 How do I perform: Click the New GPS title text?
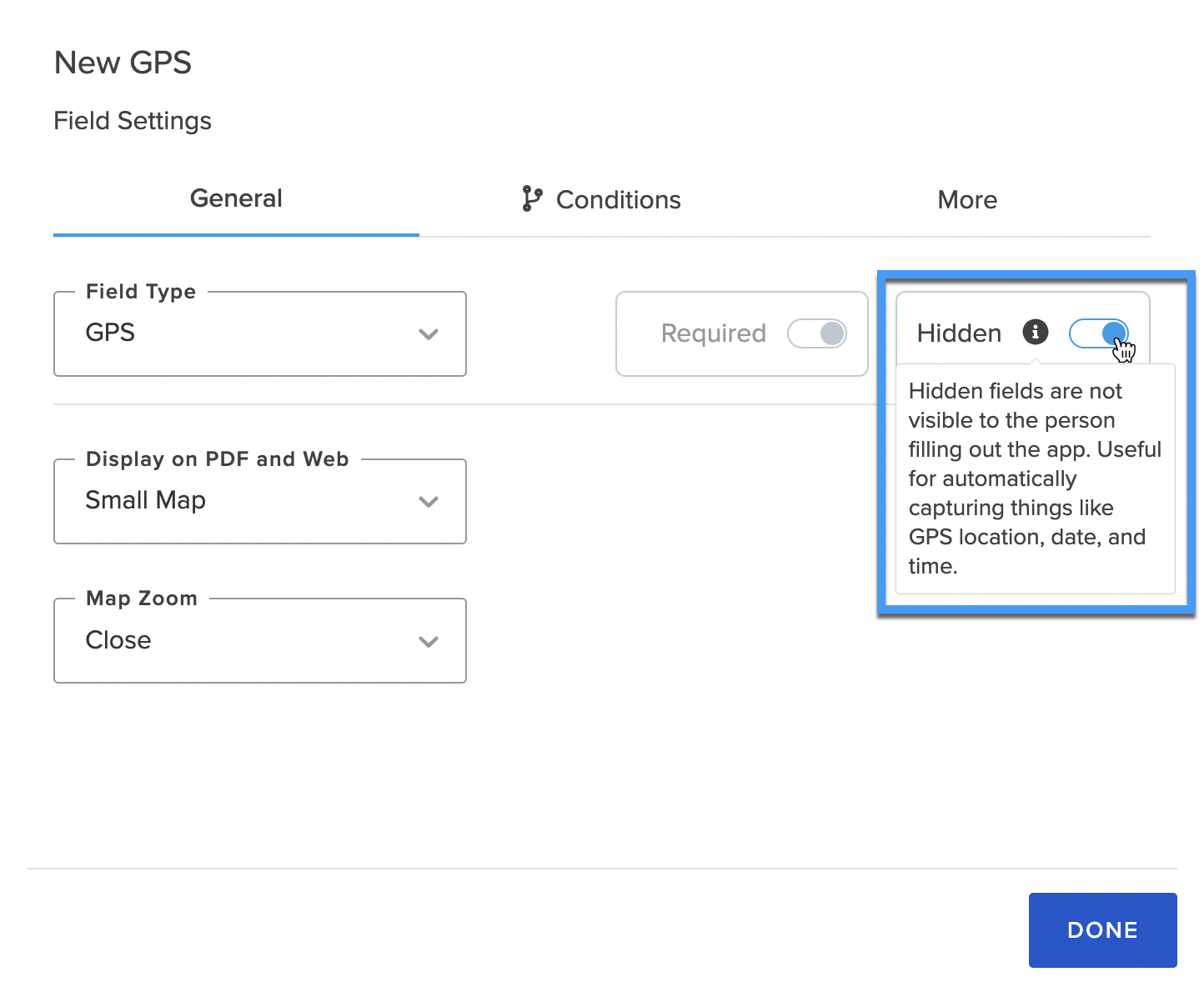click(123, 63)
